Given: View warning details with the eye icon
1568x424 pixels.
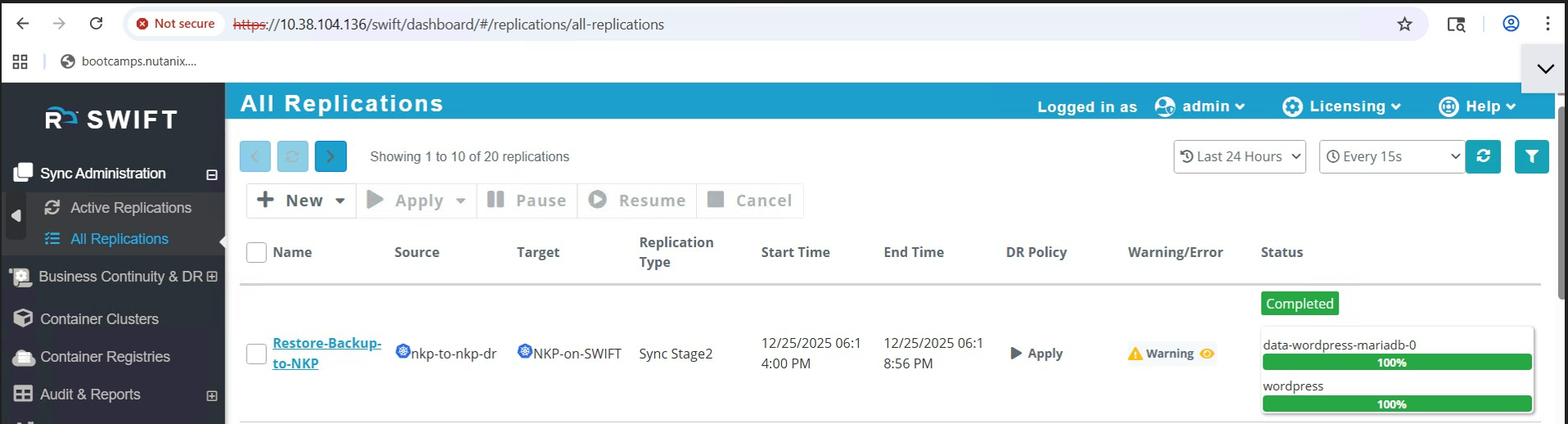Looking at the screenshot, I should click(1207, 354).
